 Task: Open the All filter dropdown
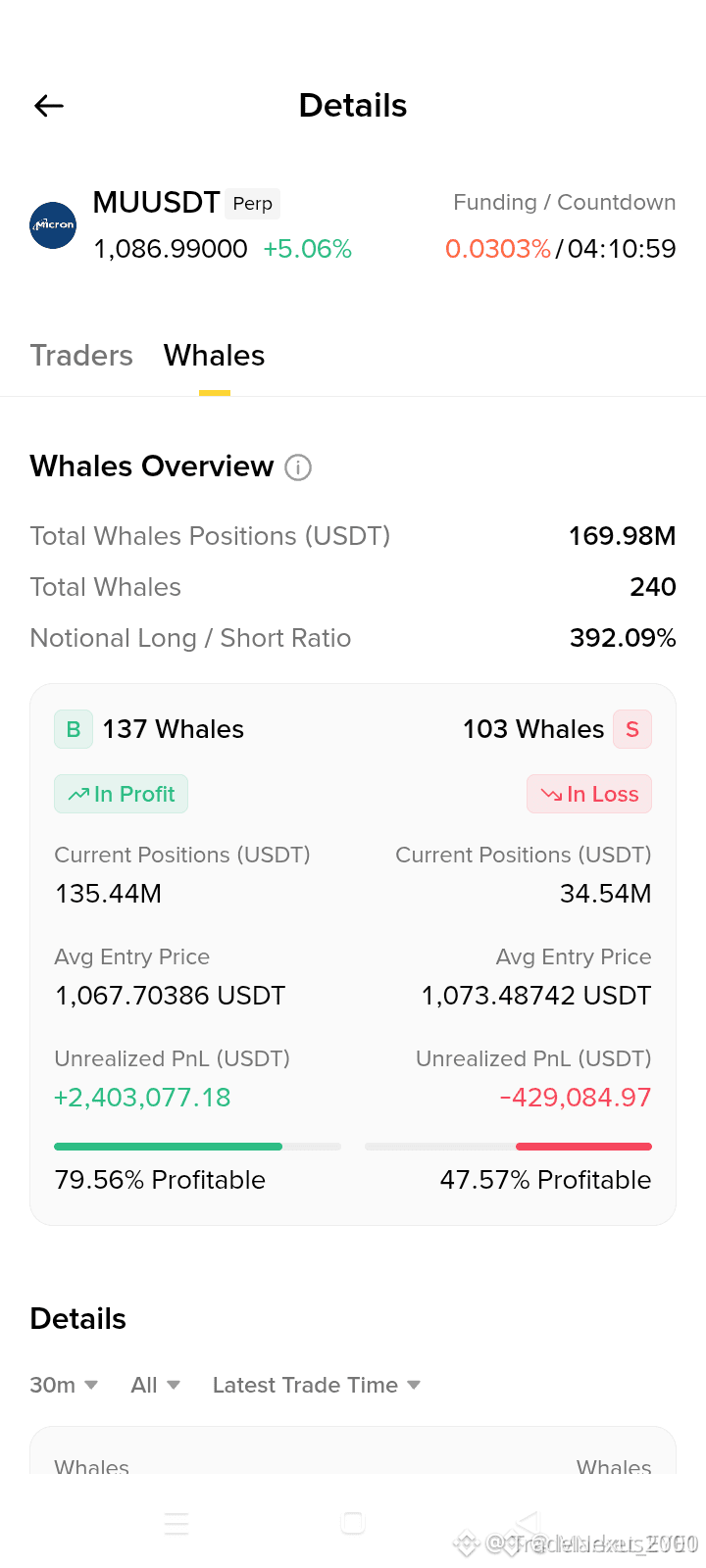click(x=155, y=1385)
